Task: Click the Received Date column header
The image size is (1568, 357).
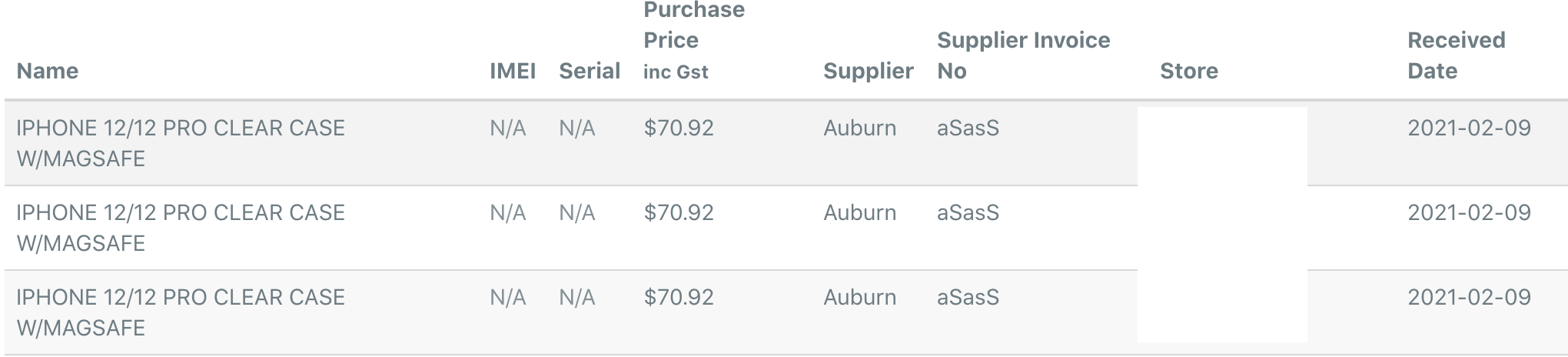Action: 1457,55
